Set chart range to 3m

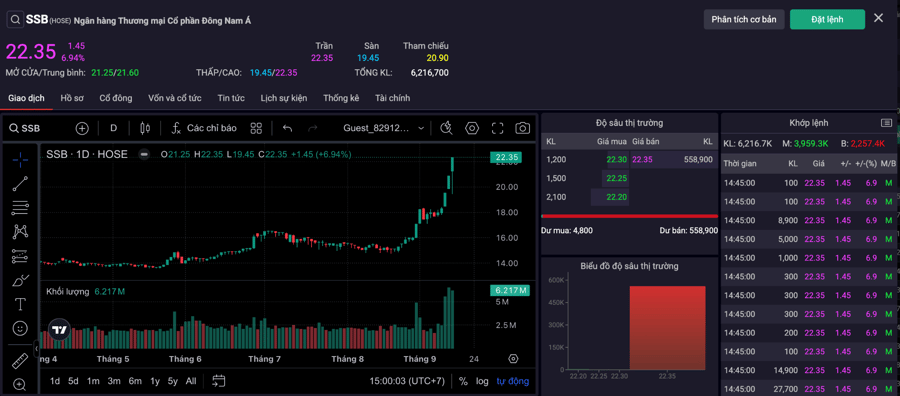click(114, 381)
